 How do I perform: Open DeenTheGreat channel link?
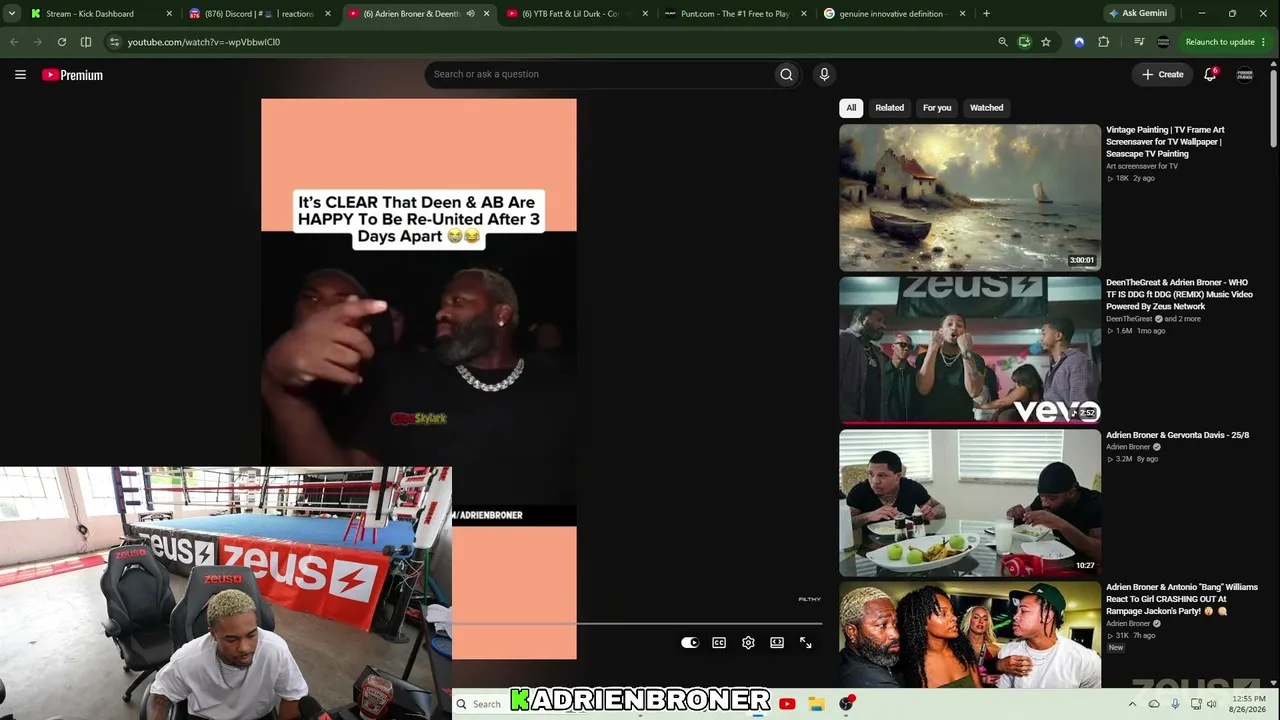pyautogui.click(x=1129, y=319)
